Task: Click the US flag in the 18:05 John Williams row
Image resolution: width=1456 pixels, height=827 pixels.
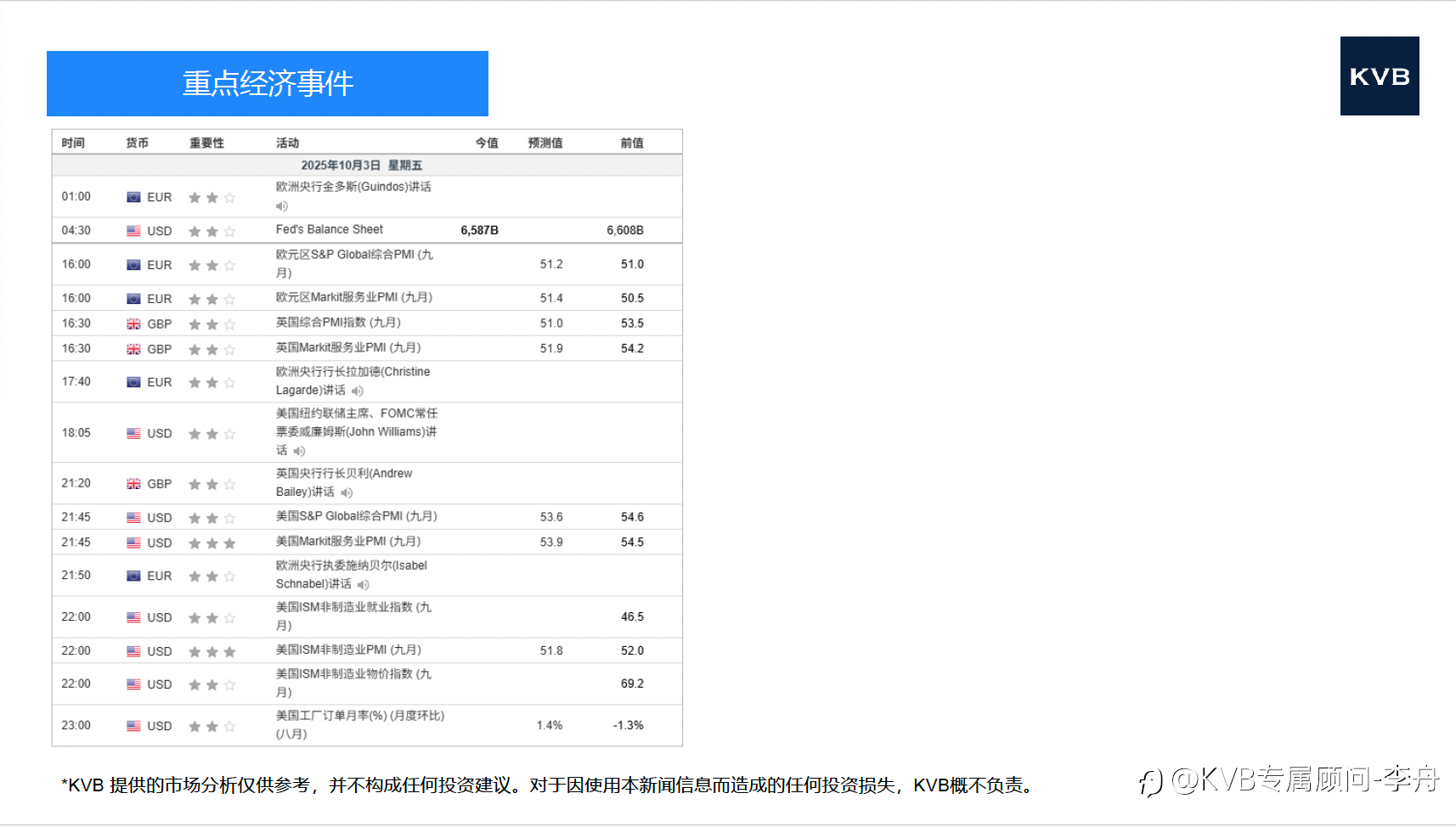Action: 133,433
